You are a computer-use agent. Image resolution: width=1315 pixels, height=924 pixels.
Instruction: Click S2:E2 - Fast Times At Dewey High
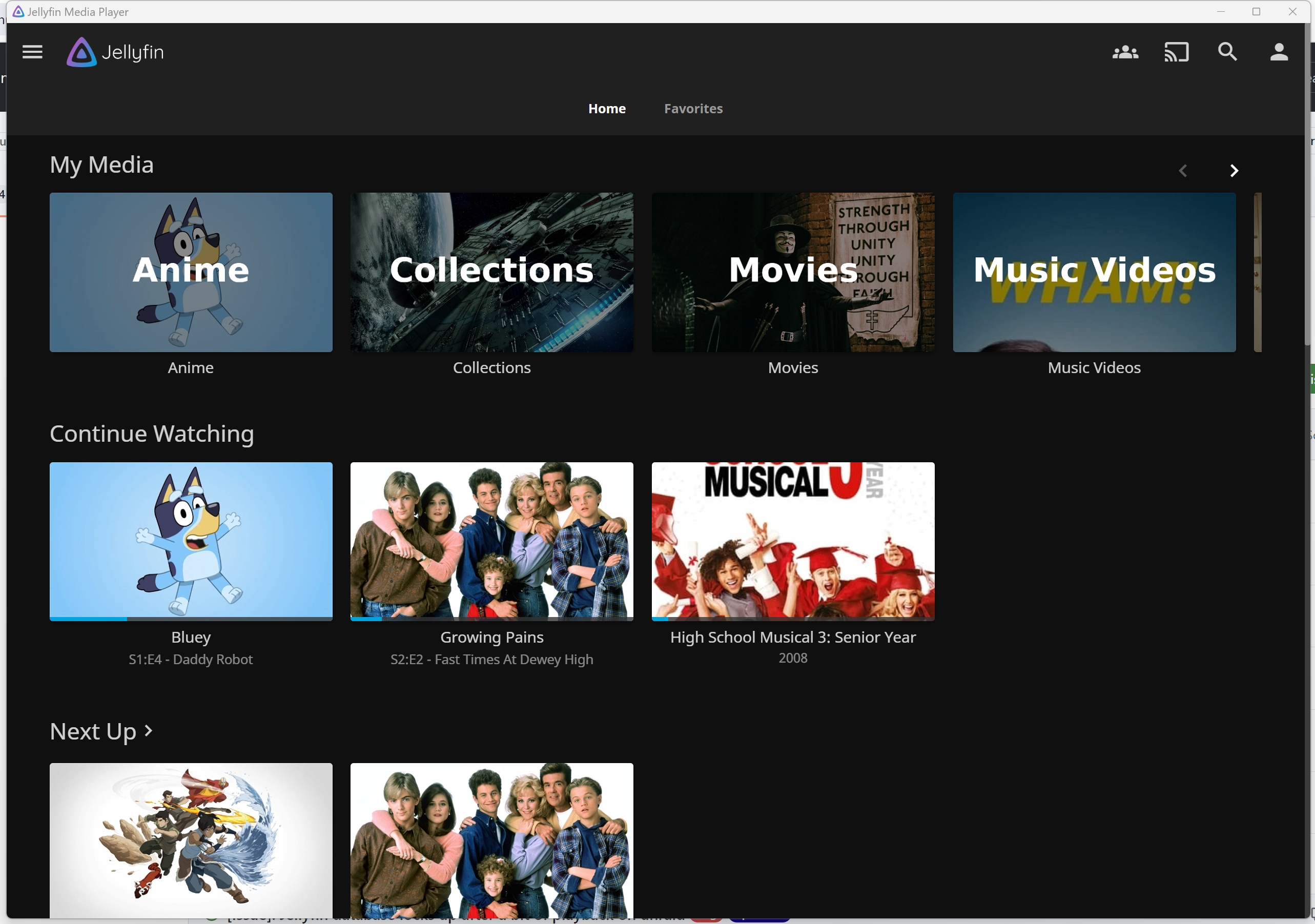click(x=491, y=660)
